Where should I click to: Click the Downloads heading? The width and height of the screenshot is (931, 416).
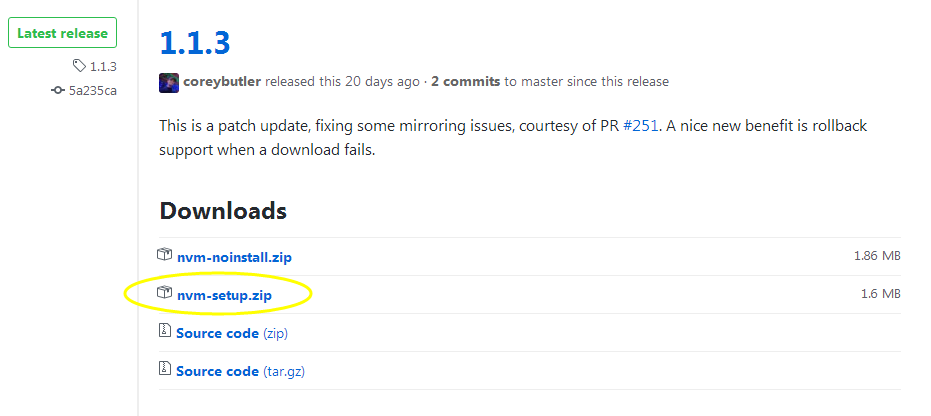point(223,211)
